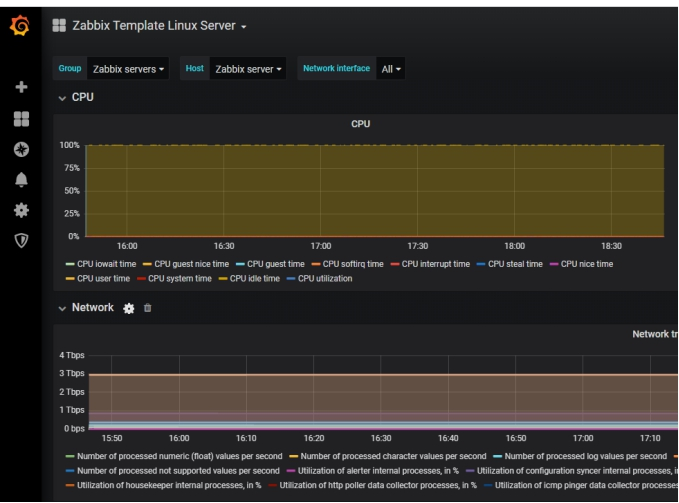Open the Network interface All dropdown
This screenshot has height=503, width=679.
point(390,68)
